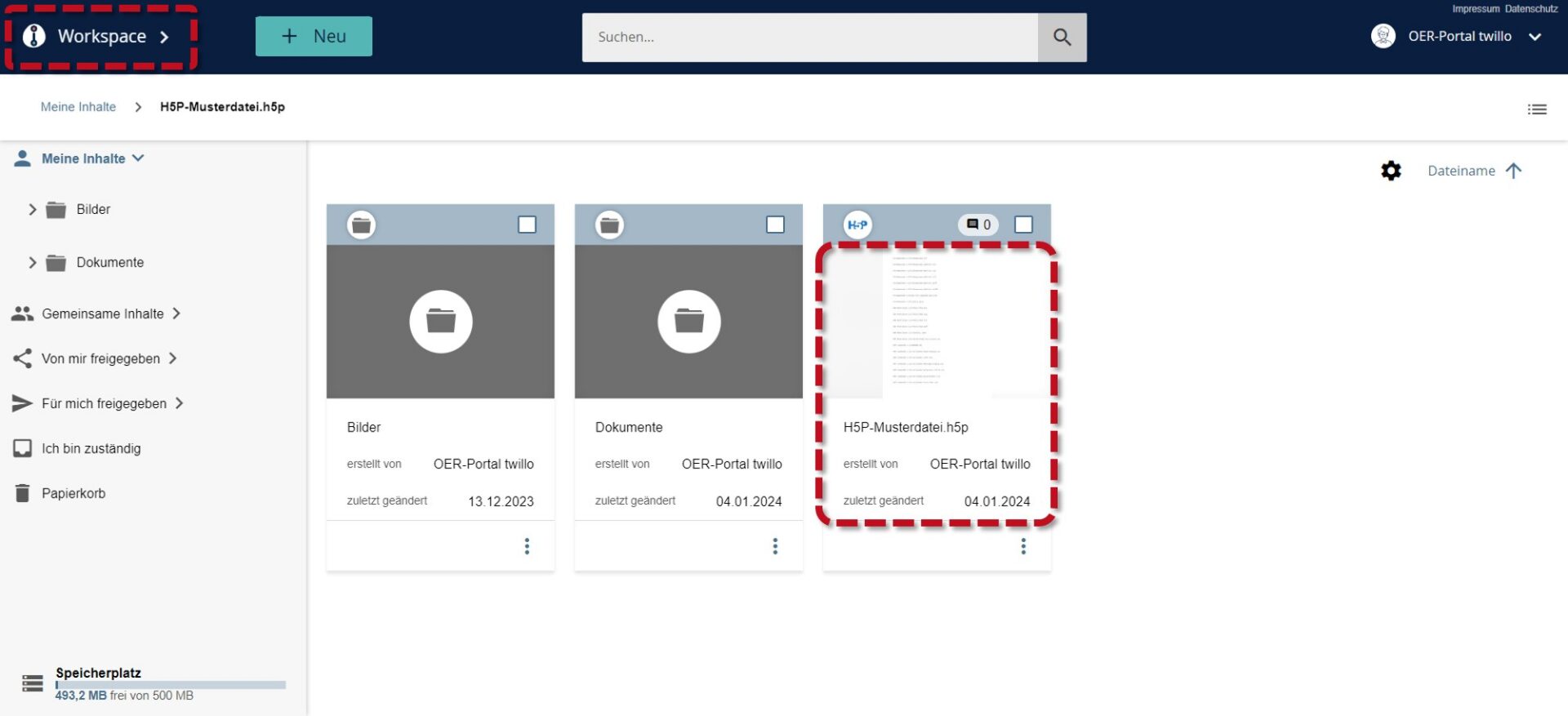Expand the Bilder tree folder chevron

tap(33, 210)
